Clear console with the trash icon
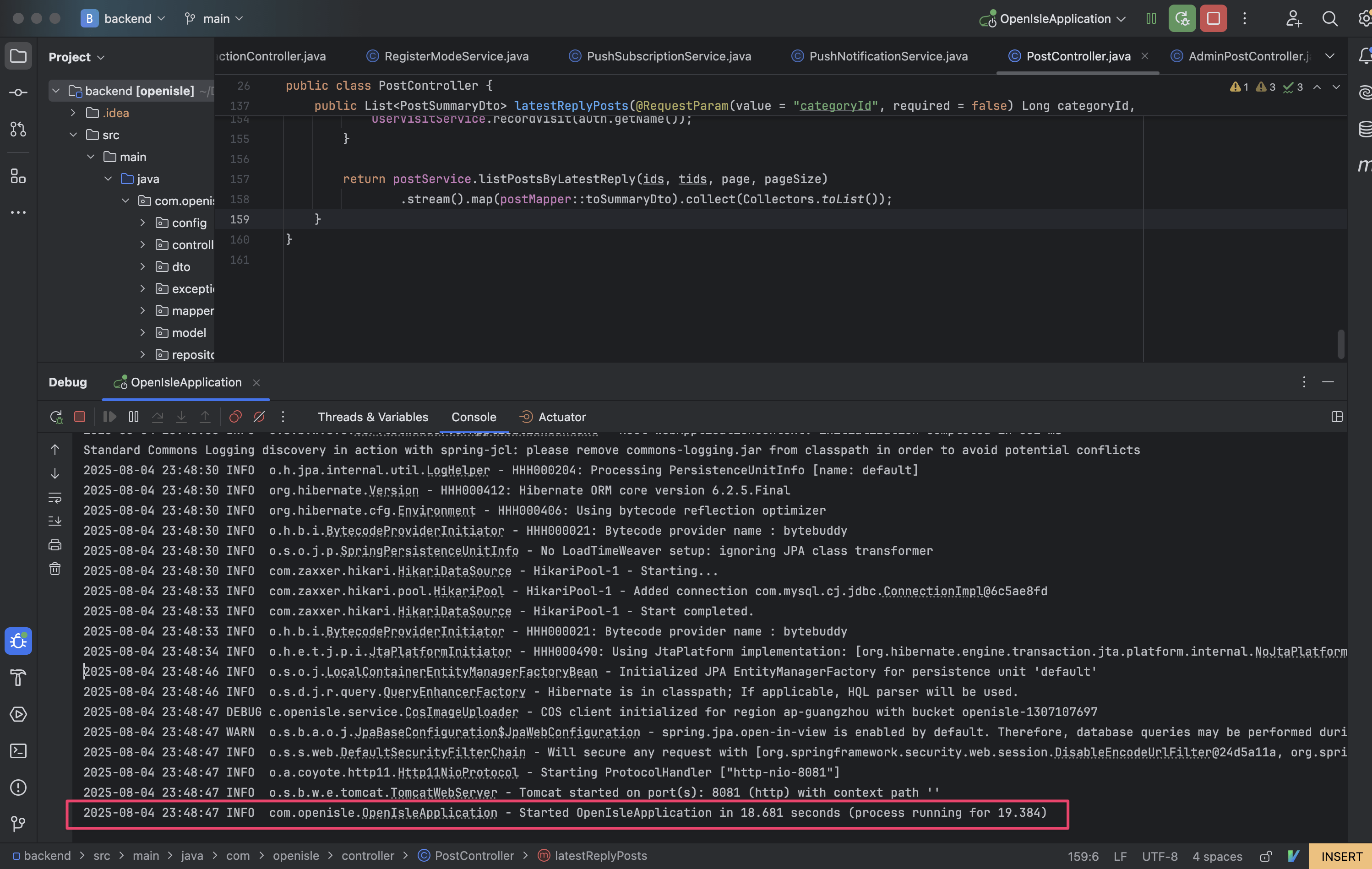Screen dimensions: 1372x869 tap(54, 569)
